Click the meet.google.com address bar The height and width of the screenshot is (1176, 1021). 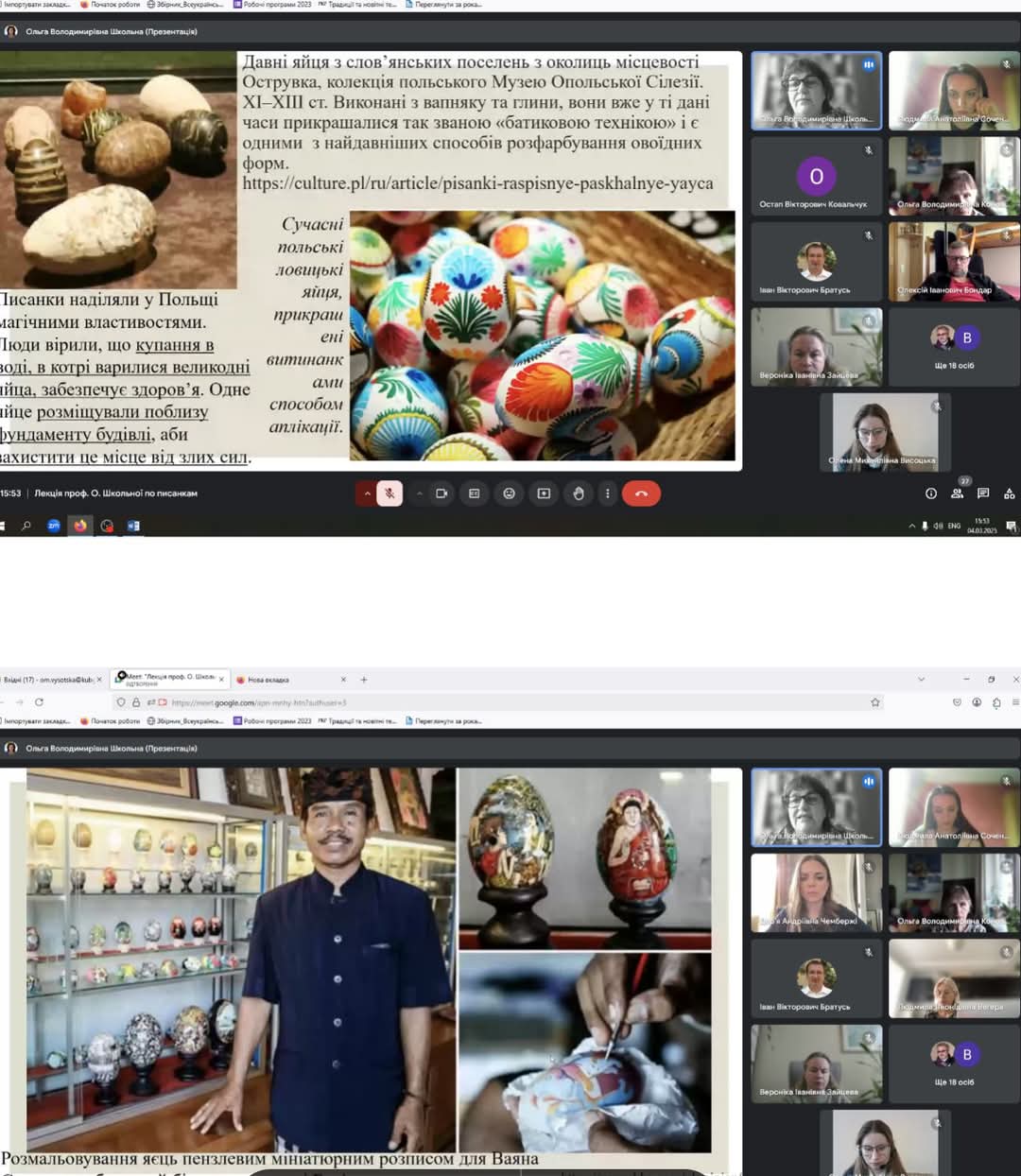[473, 702]
